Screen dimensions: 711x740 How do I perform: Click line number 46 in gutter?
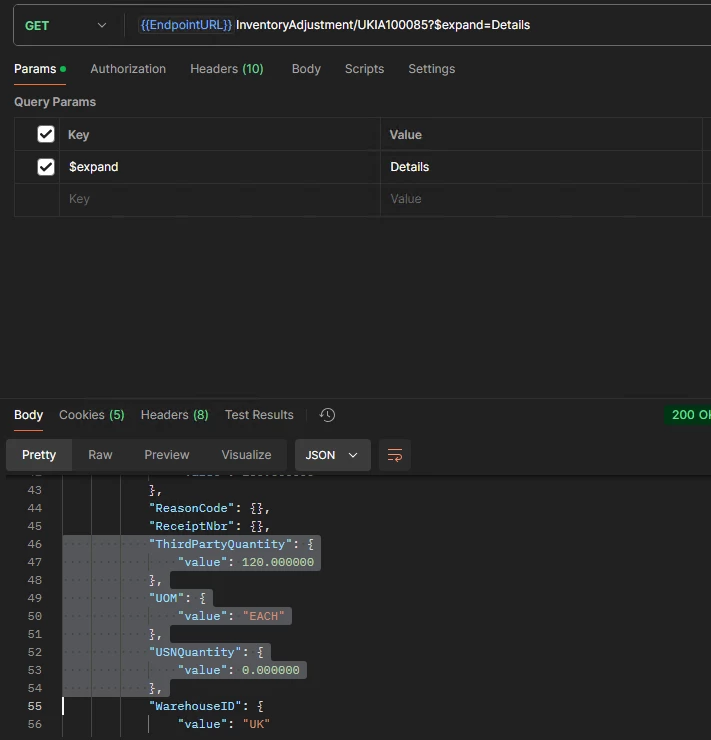pos(34,544)
